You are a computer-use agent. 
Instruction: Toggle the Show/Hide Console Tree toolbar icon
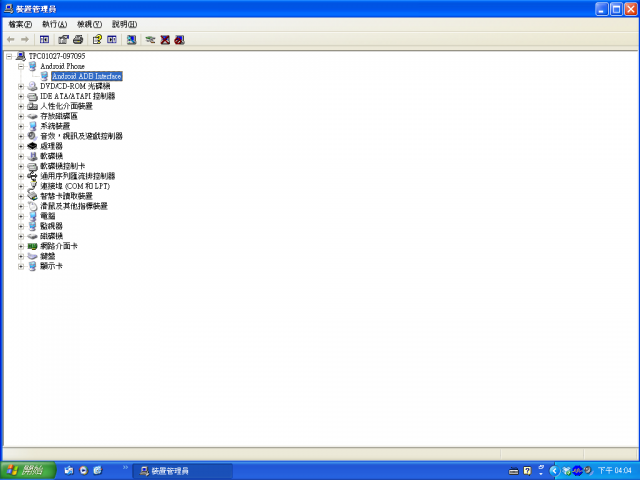point(44,40)
